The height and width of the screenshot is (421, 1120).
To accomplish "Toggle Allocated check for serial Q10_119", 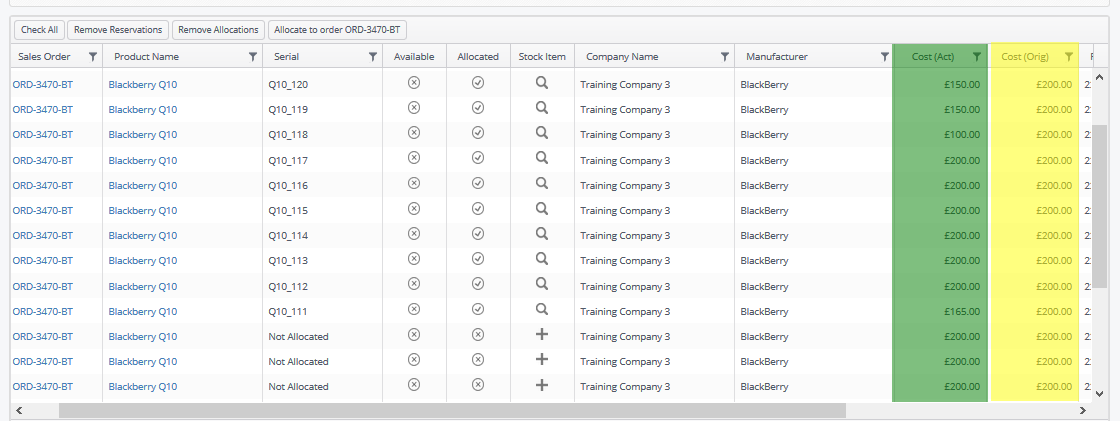I will [x=478, y=108].
